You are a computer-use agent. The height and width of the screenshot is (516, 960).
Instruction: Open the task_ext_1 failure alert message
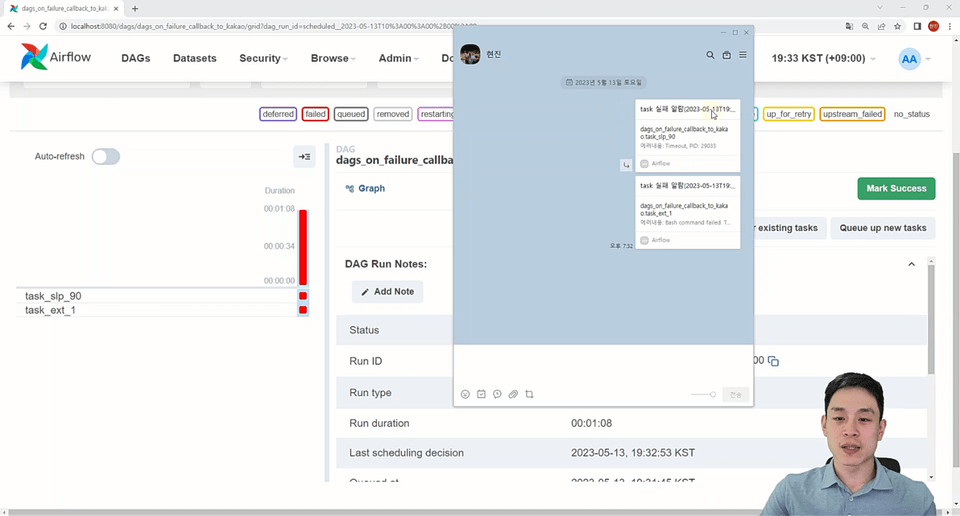tap(688, 212)
